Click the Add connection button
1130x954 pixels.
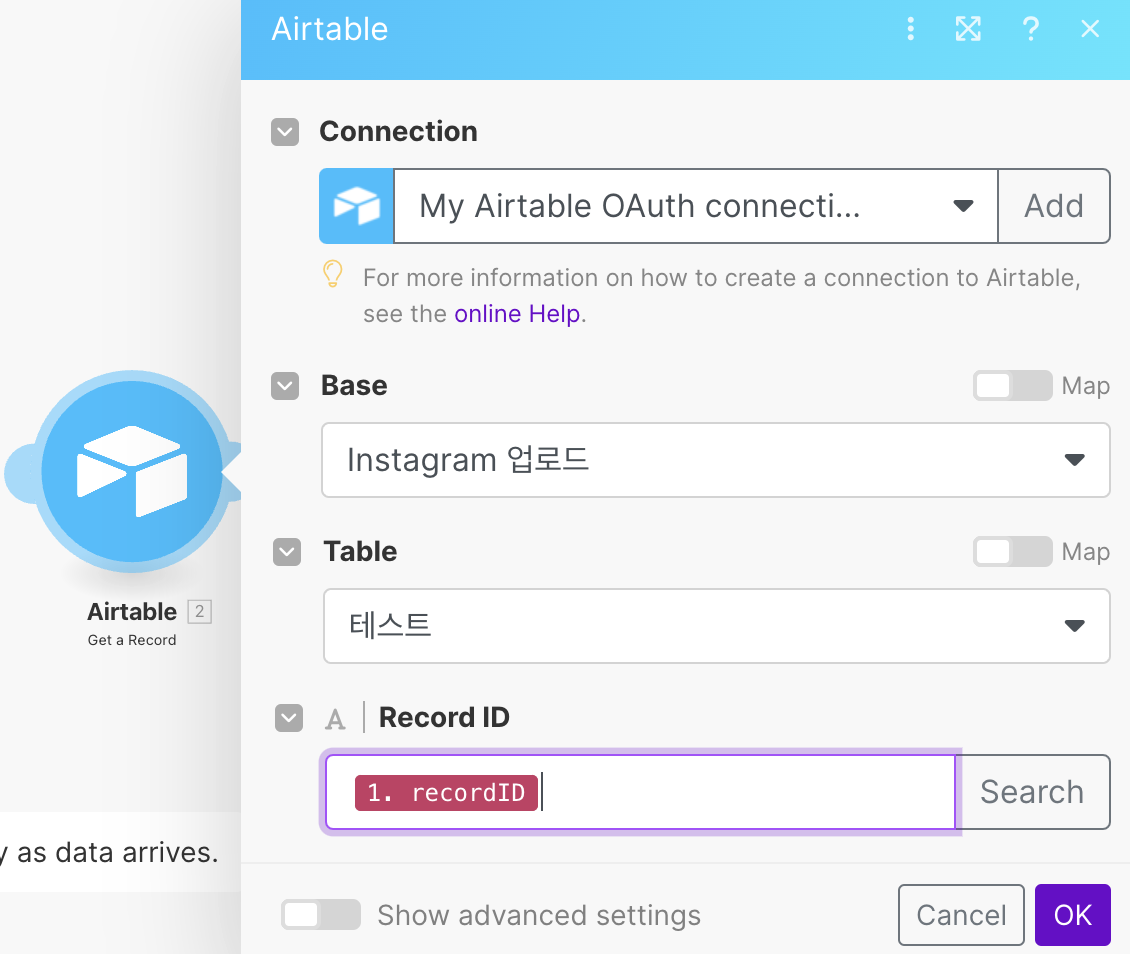click(1054, 206)
